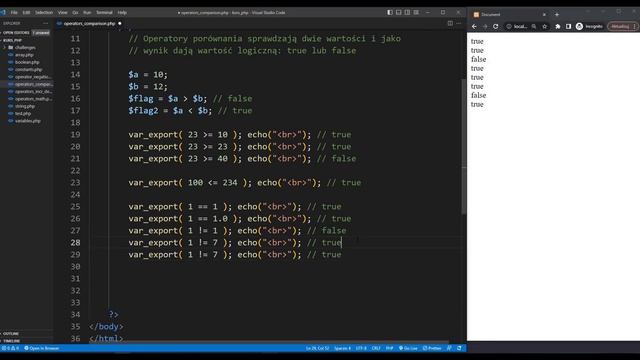Split the editor to the right
This screenshot has width=640, height=360.
pyautogui.click(x=450, y=23)
